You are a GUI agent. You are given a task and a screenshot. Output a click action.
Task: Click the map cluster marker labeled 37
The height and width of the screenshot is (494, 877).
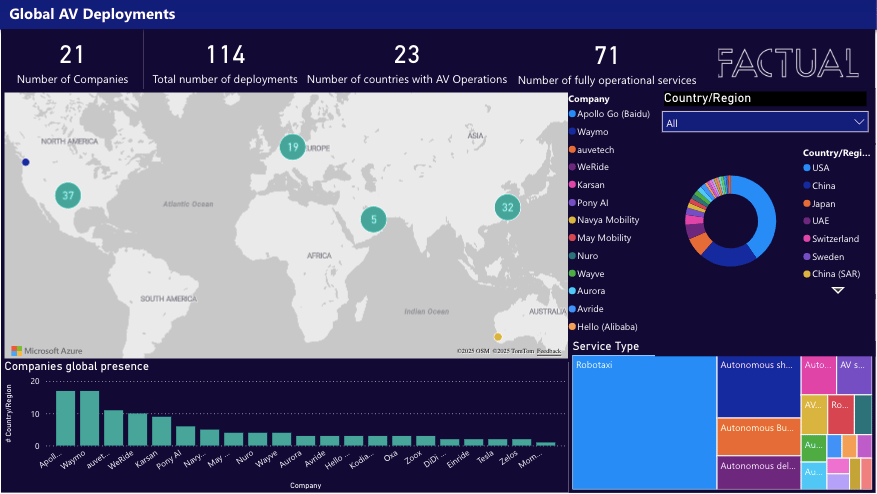click(67, 195)
